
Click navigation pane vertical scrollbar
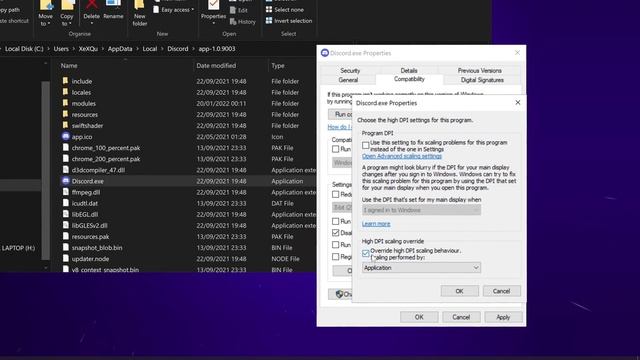(45, 170)
